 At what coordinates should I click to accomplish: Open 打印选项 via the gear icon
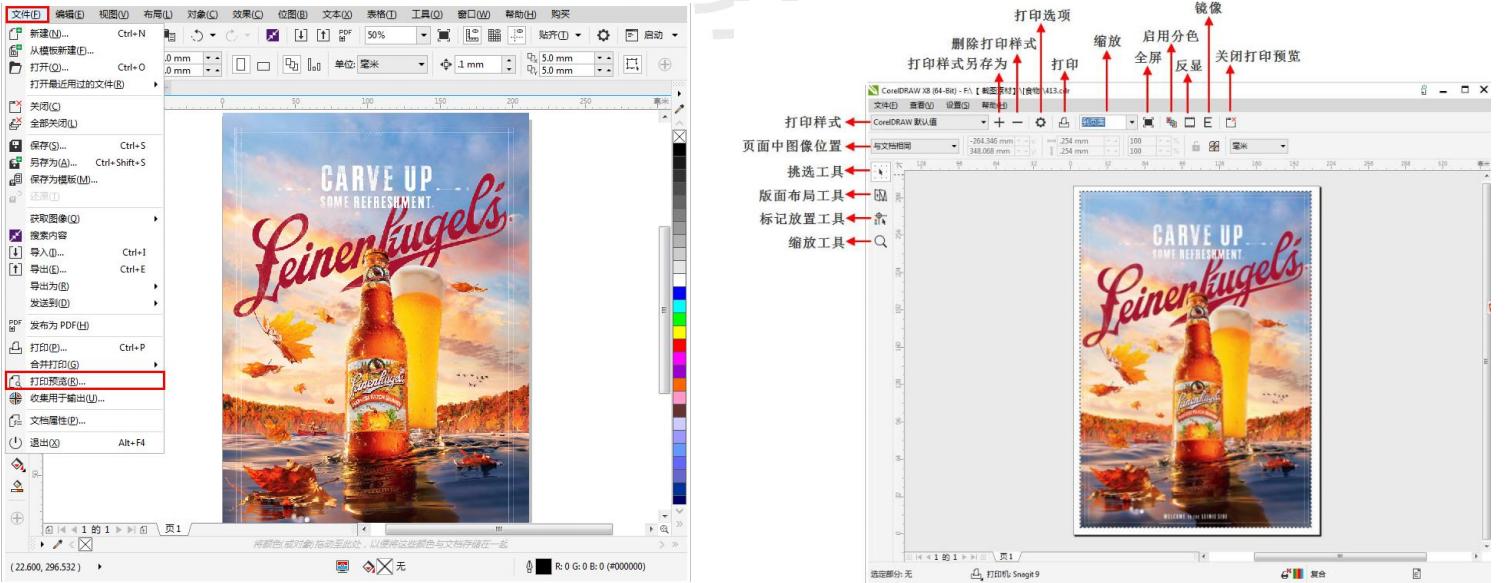(1041, 122)
